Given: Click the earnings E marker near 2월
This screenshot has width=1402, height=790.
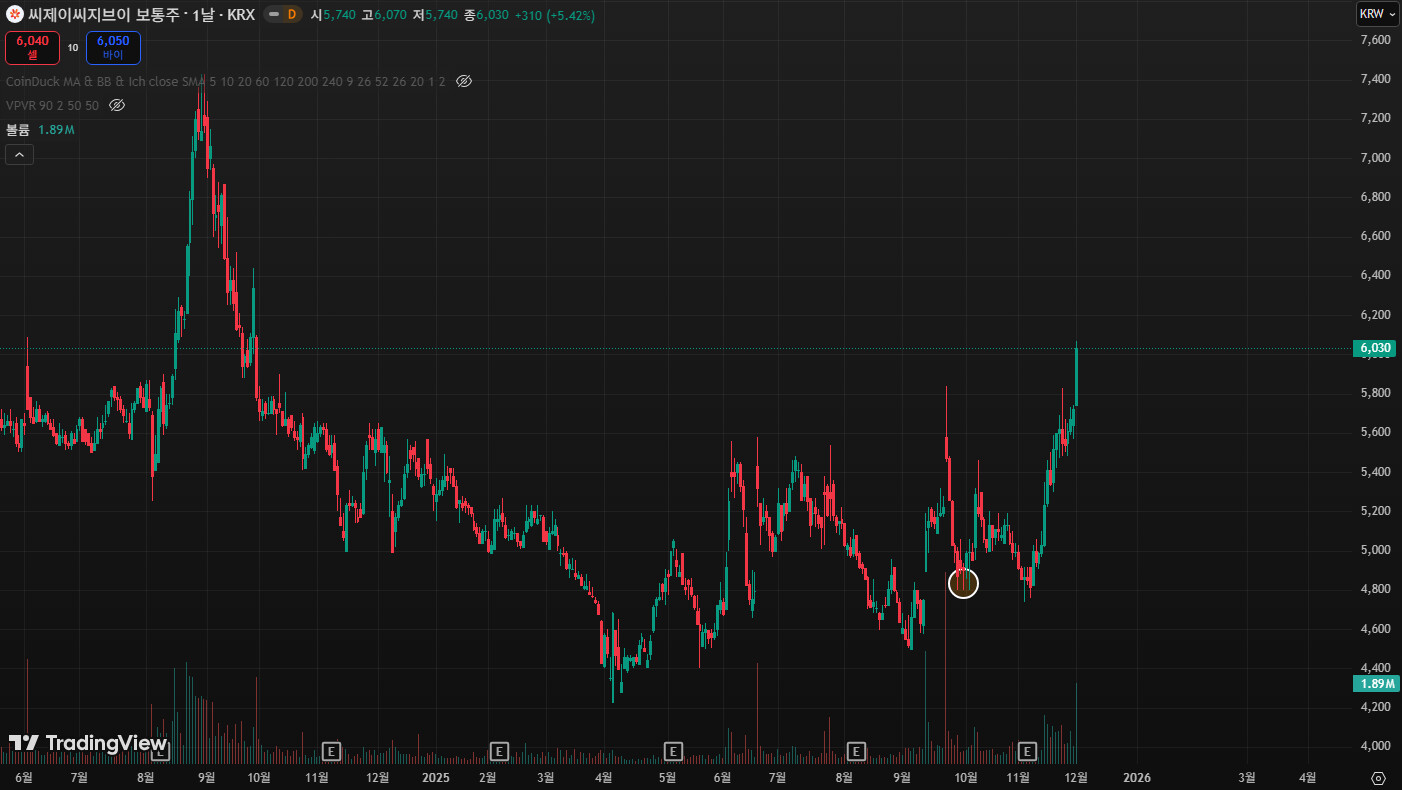Looking at the screenshot, I should point(498,750).
